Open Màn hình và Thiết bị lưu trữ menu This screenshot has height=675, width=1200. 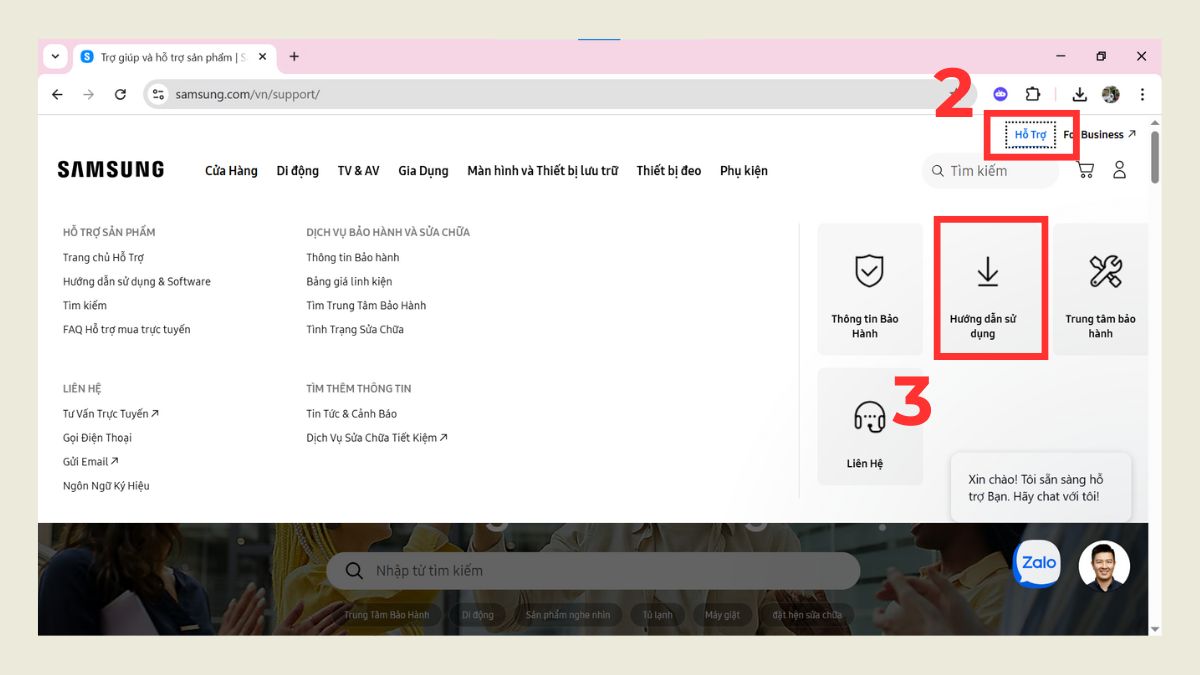pos(543,171)
